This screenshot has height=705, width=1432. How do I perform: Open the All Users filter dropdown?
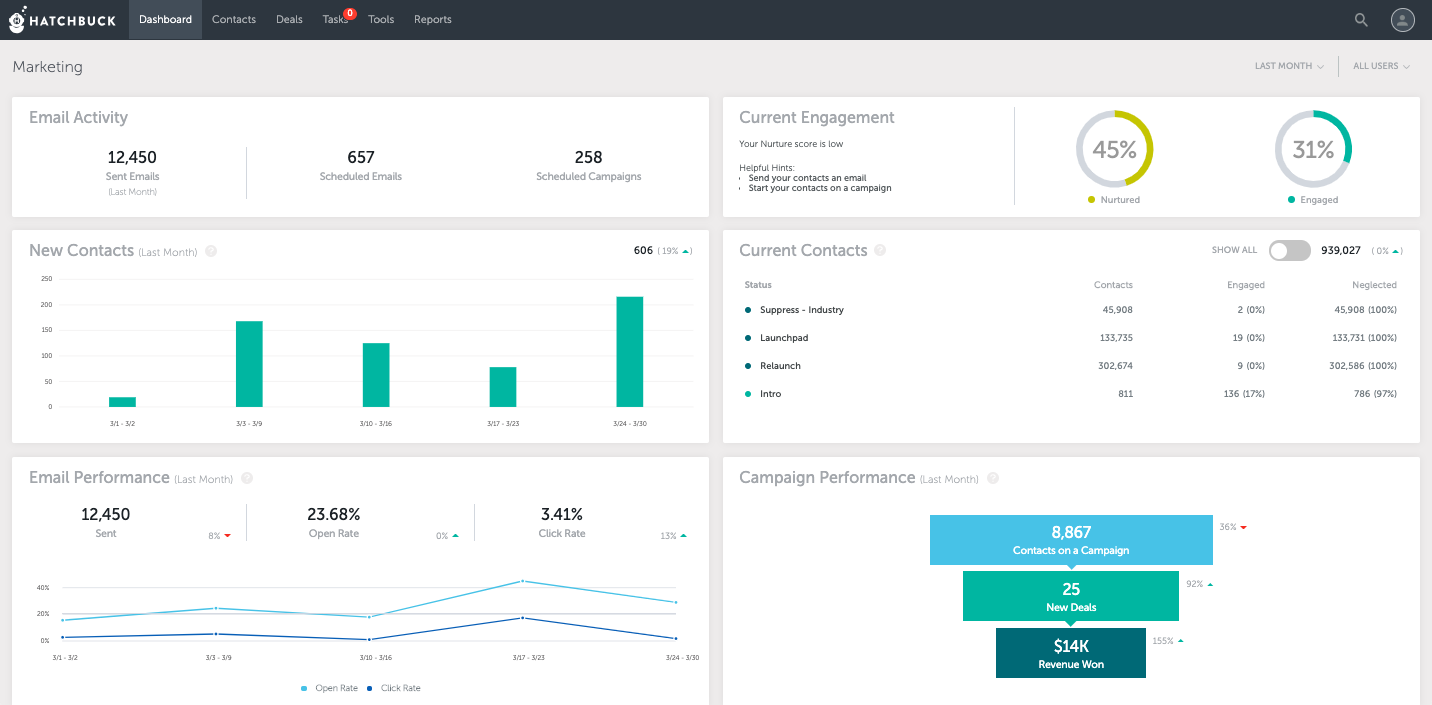[1381, 66]
